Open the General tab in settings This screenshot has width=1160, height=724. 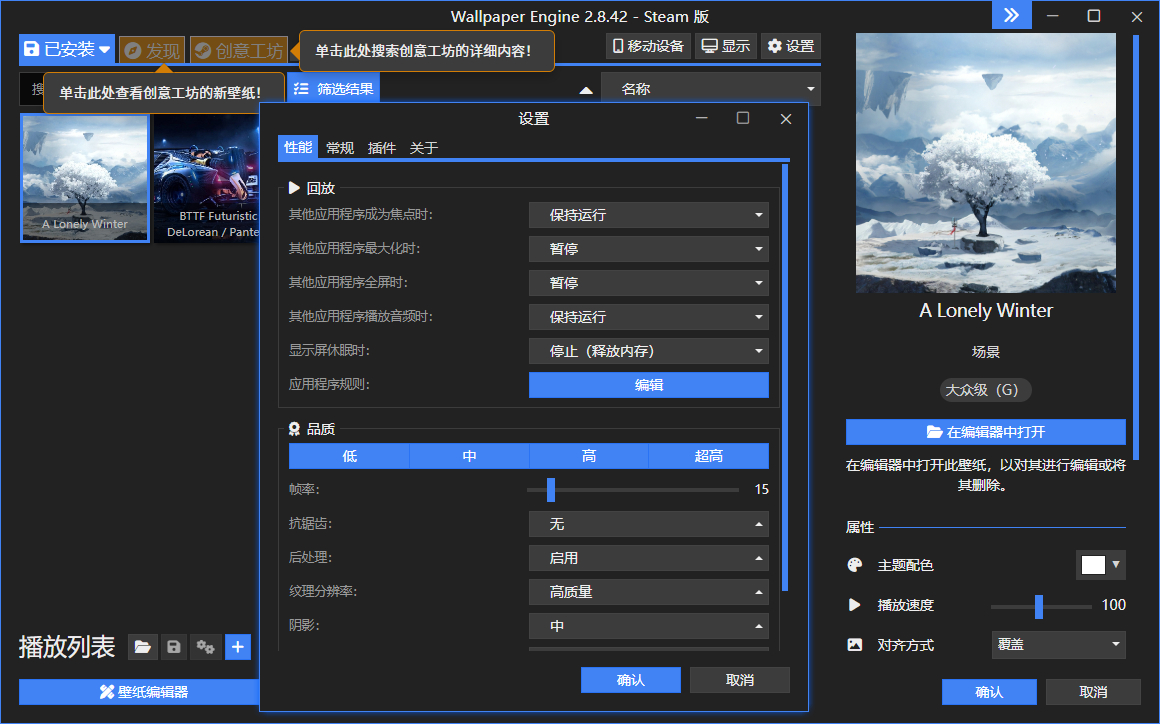[x=340, y=148]
